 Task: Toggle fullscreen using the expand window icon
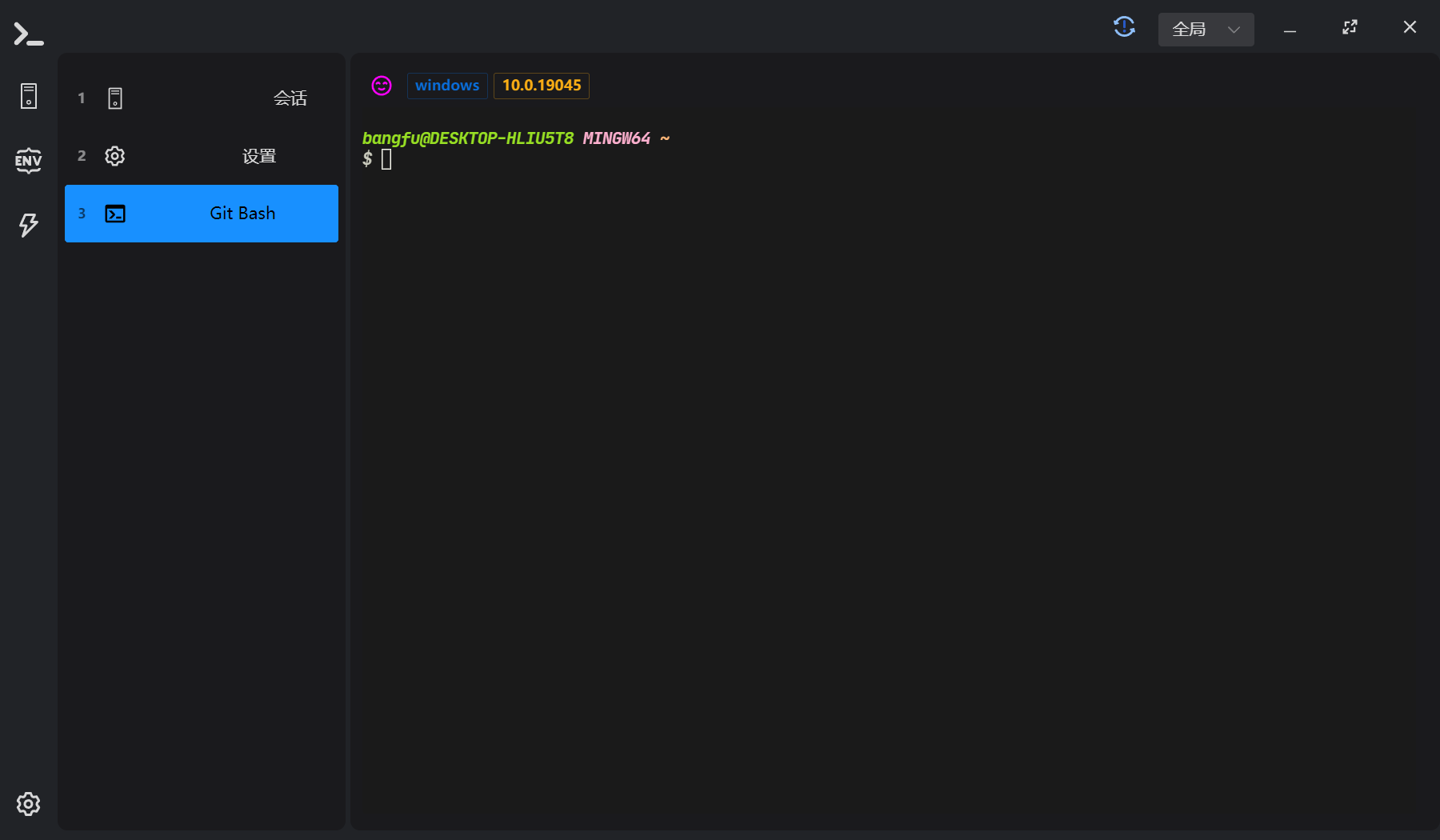[1350, 27]
